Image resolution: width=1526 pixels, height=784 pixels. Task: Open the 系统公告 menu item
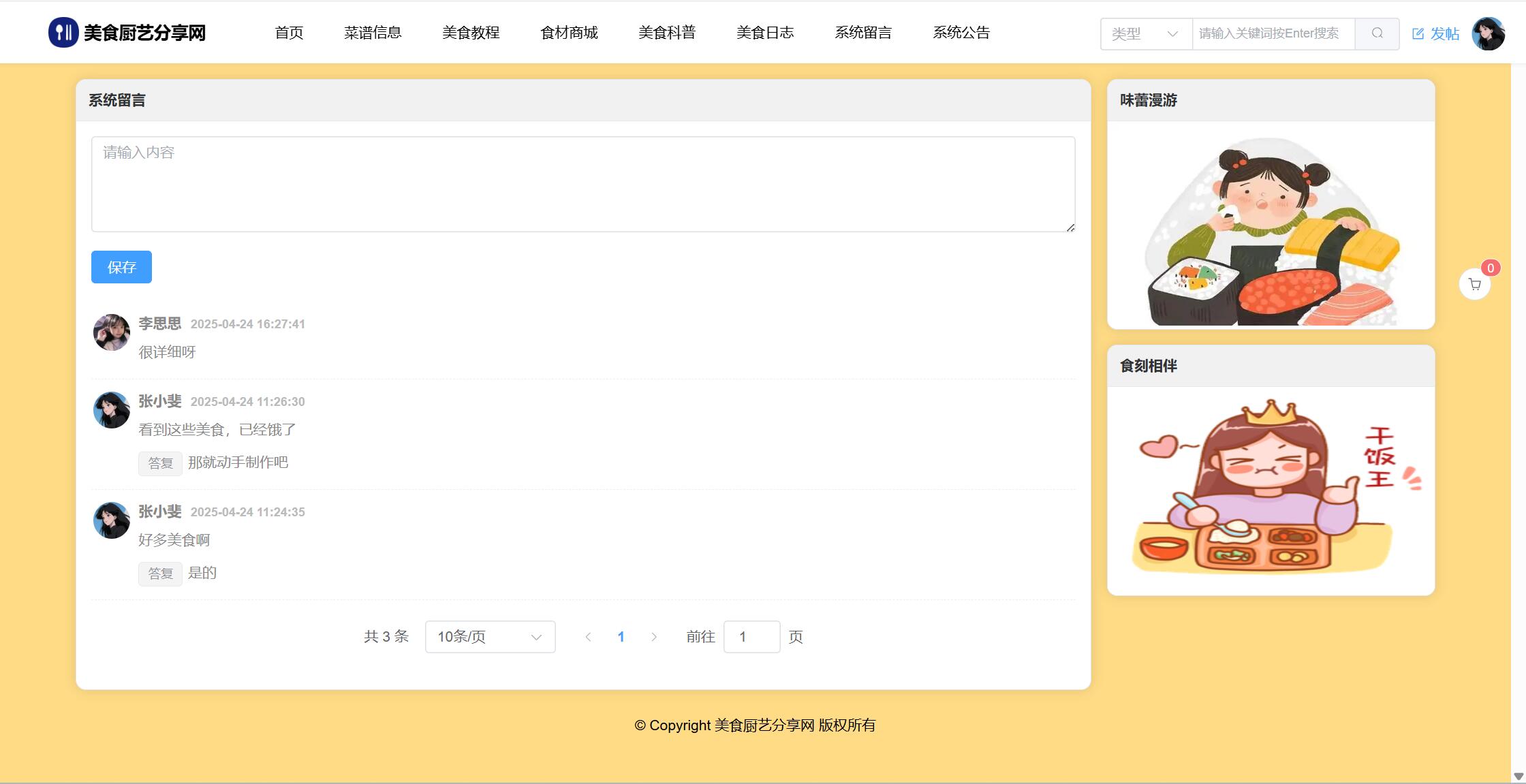961,32
